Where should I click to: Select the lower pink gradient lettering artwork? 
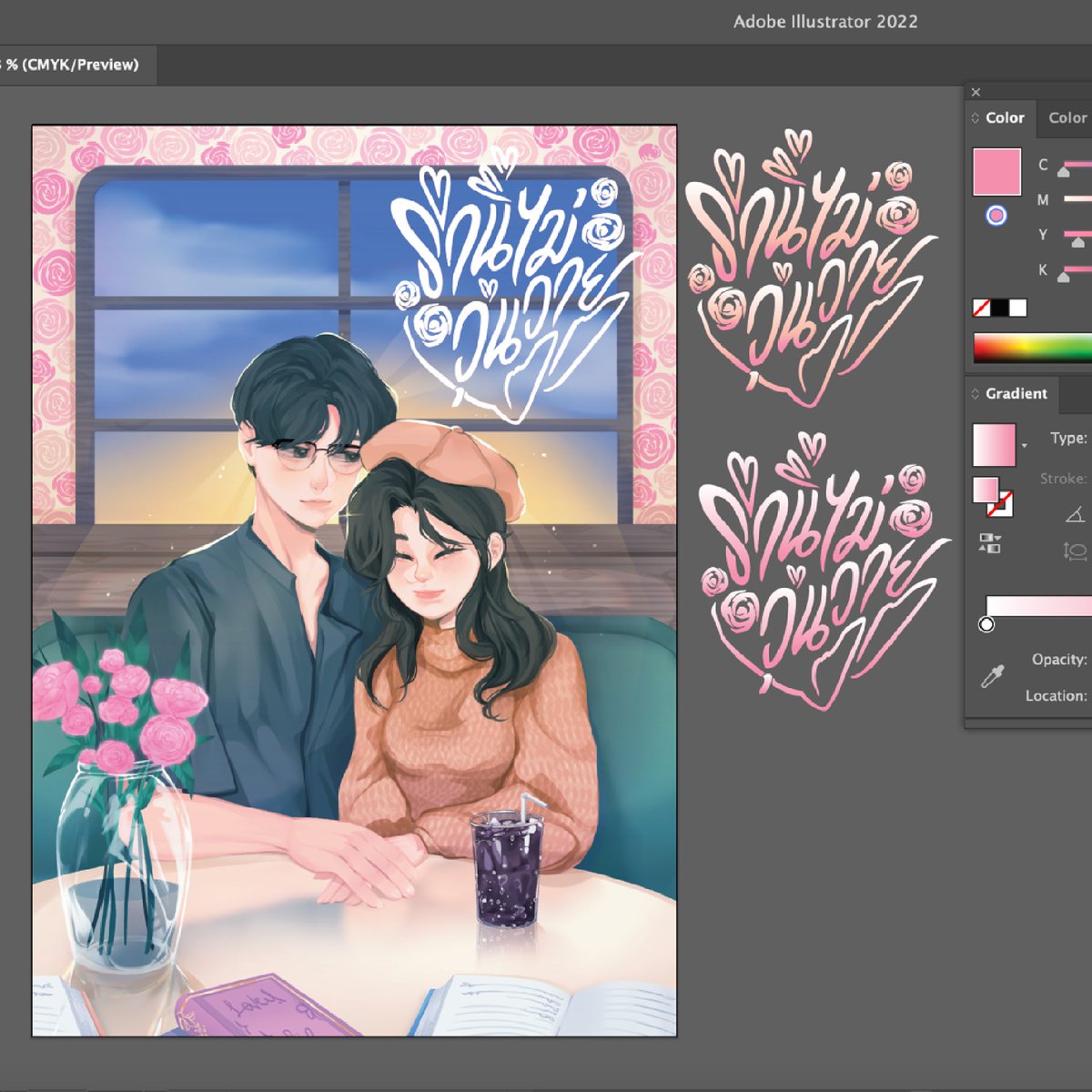824,571
